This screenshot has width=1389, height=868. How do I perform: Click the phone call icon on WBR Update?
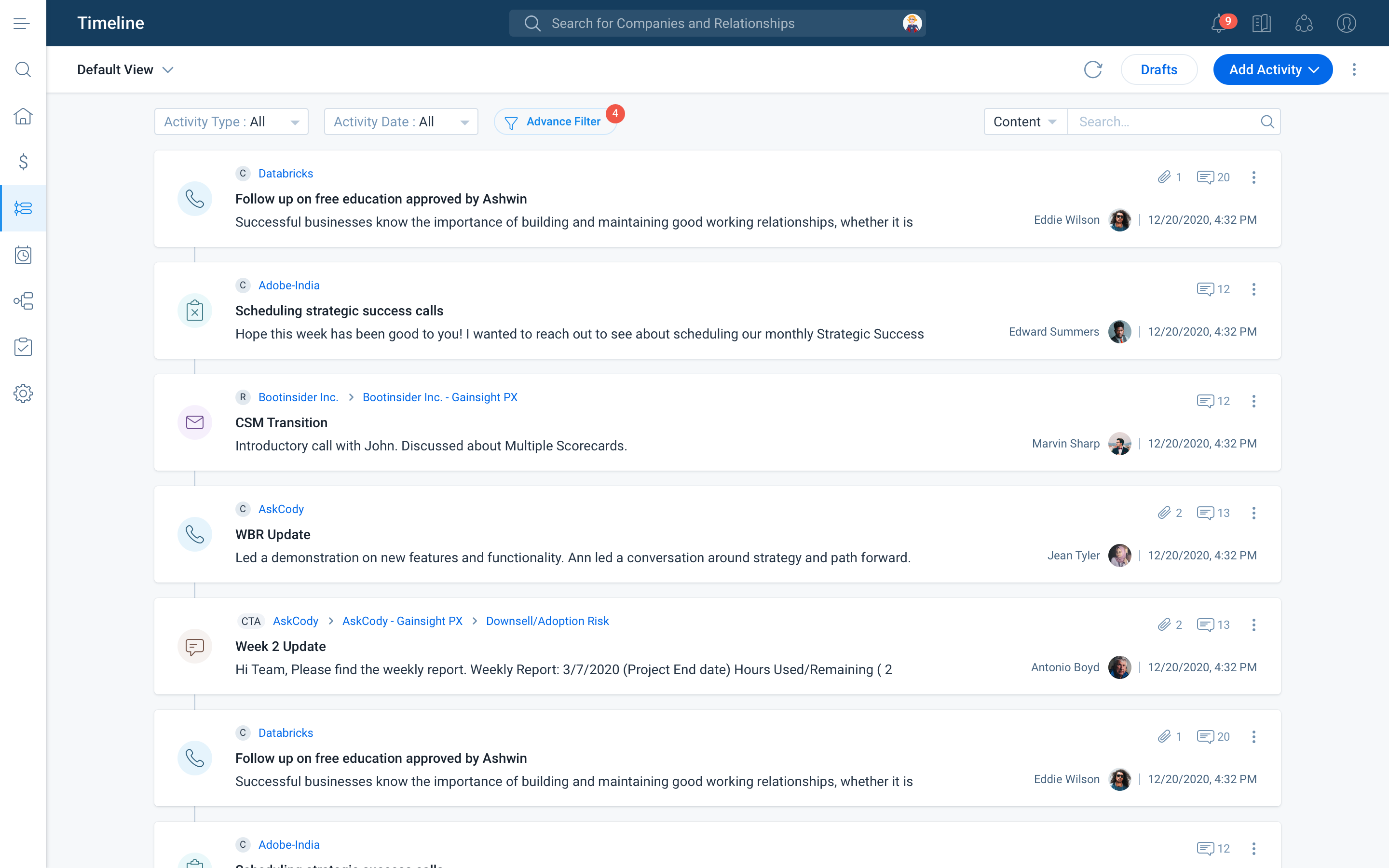tap(194, 534)
